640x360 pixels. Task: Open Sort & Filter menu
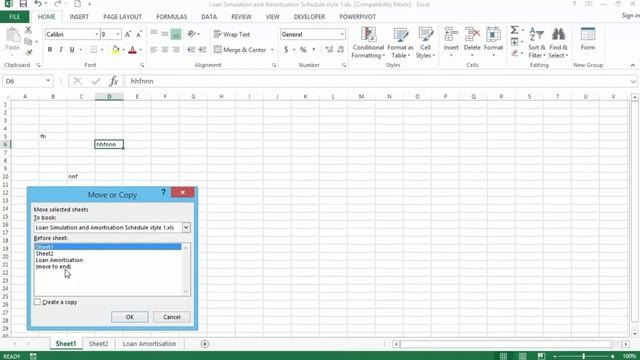tap(537, 43)
